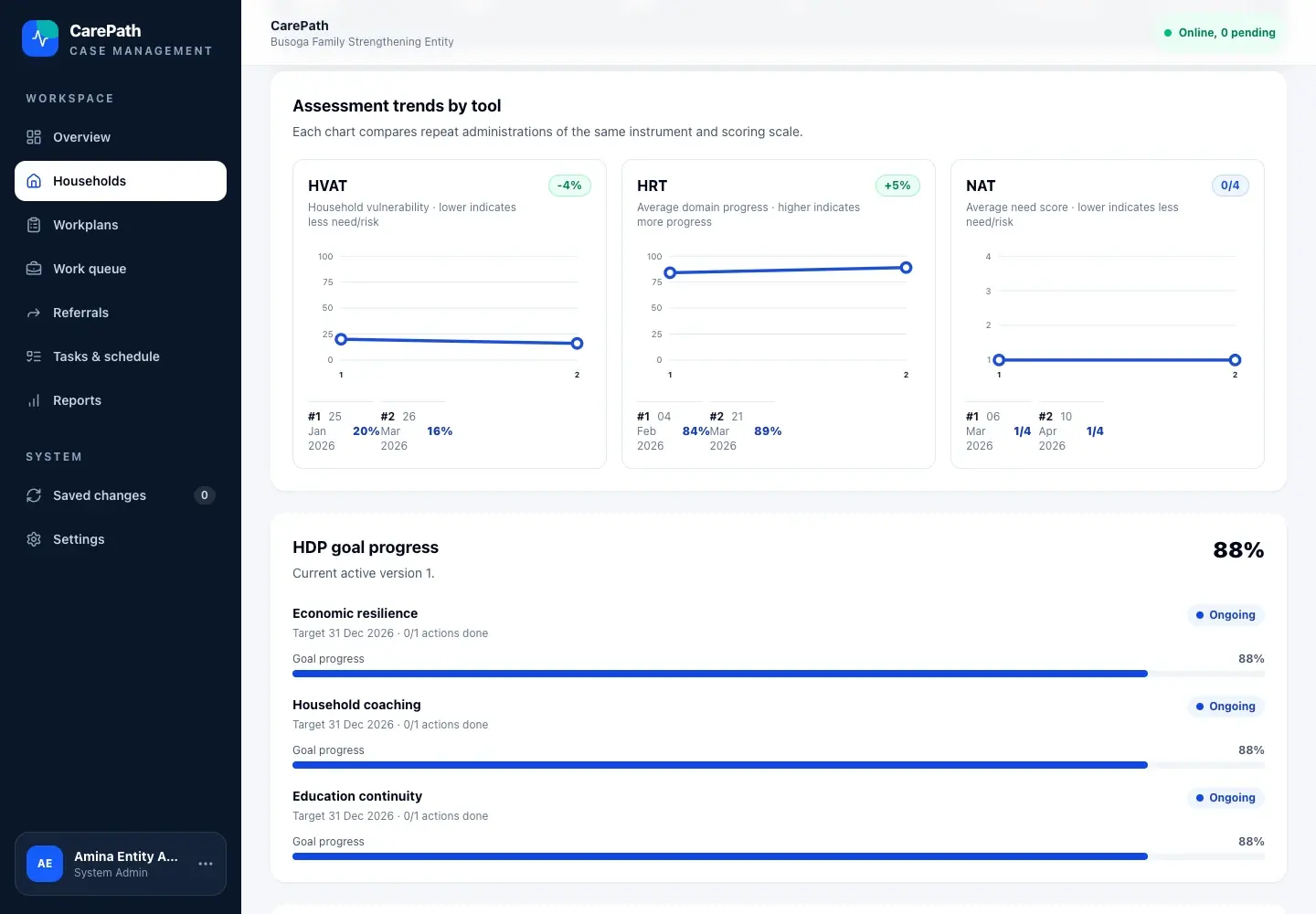The height and width of the screenshot is (914, 1316).
Task: Click the HVAT -4% change badge
Action: point(569,186)
